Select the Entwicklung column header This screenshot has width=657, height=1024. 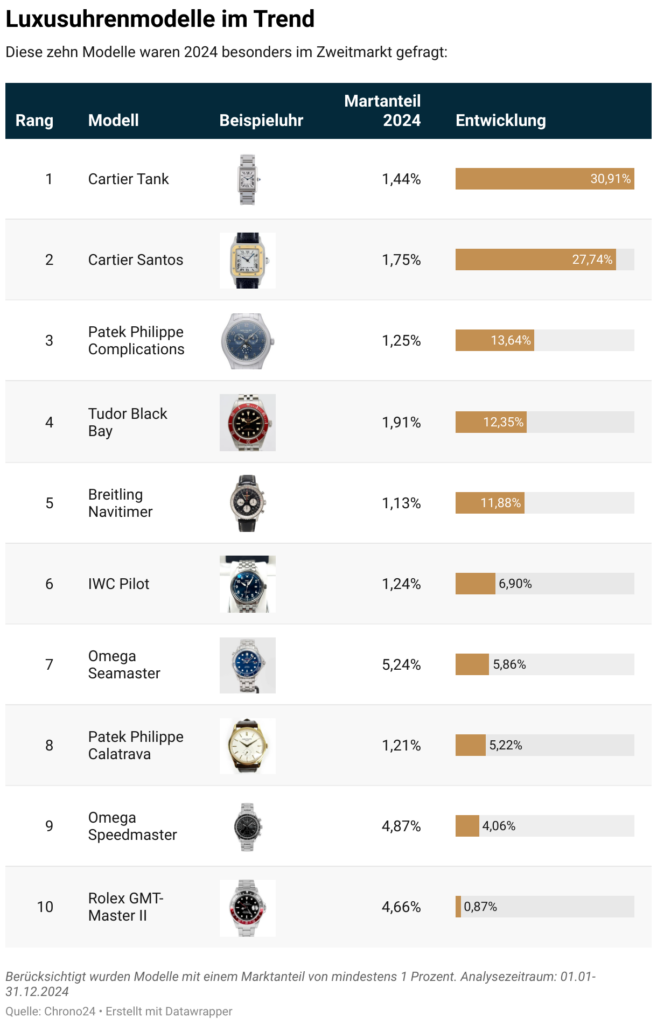501,120
